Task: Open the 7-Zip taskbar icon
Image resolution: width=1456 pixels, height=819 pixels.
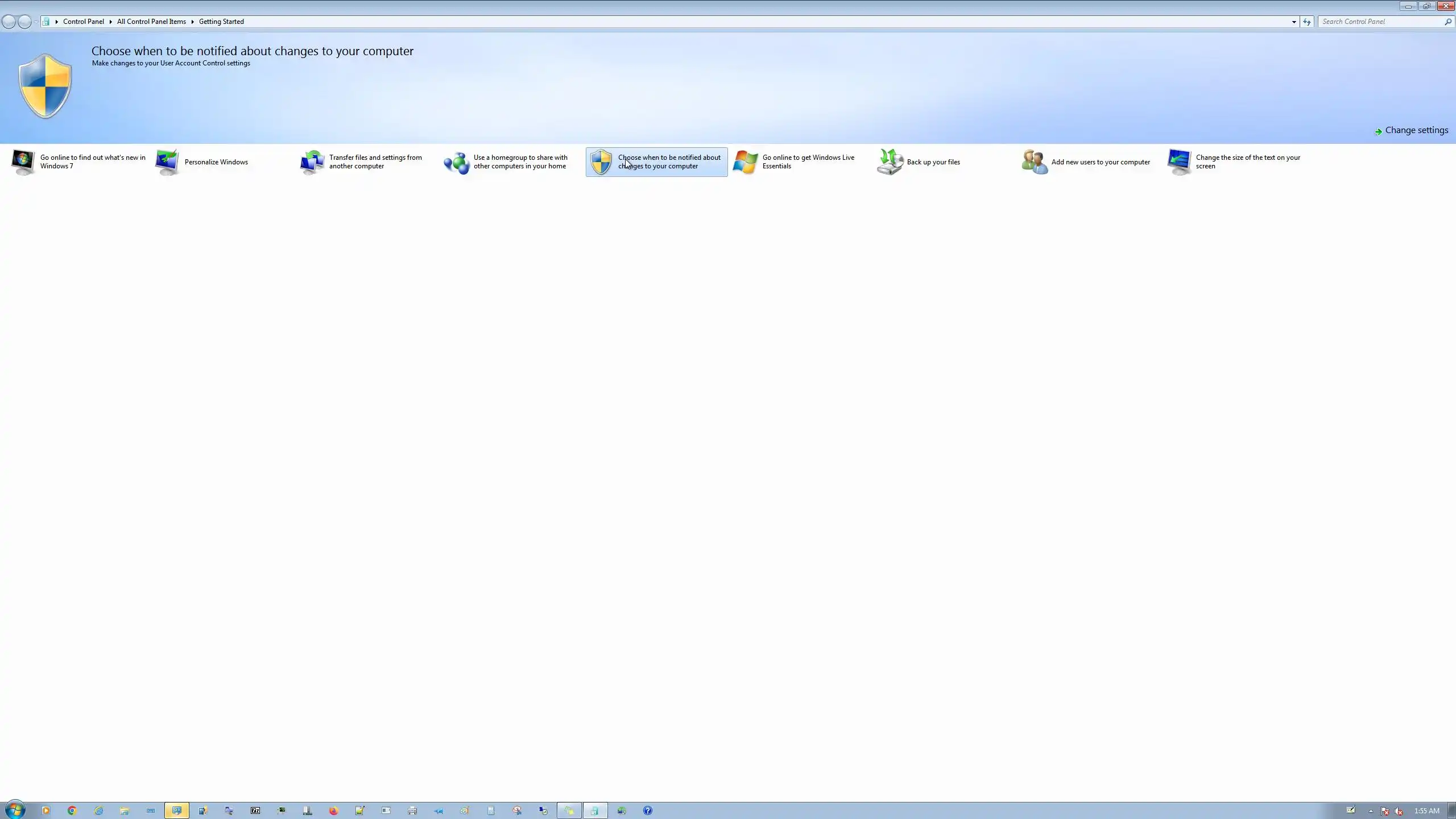Action: coord(255,810)
